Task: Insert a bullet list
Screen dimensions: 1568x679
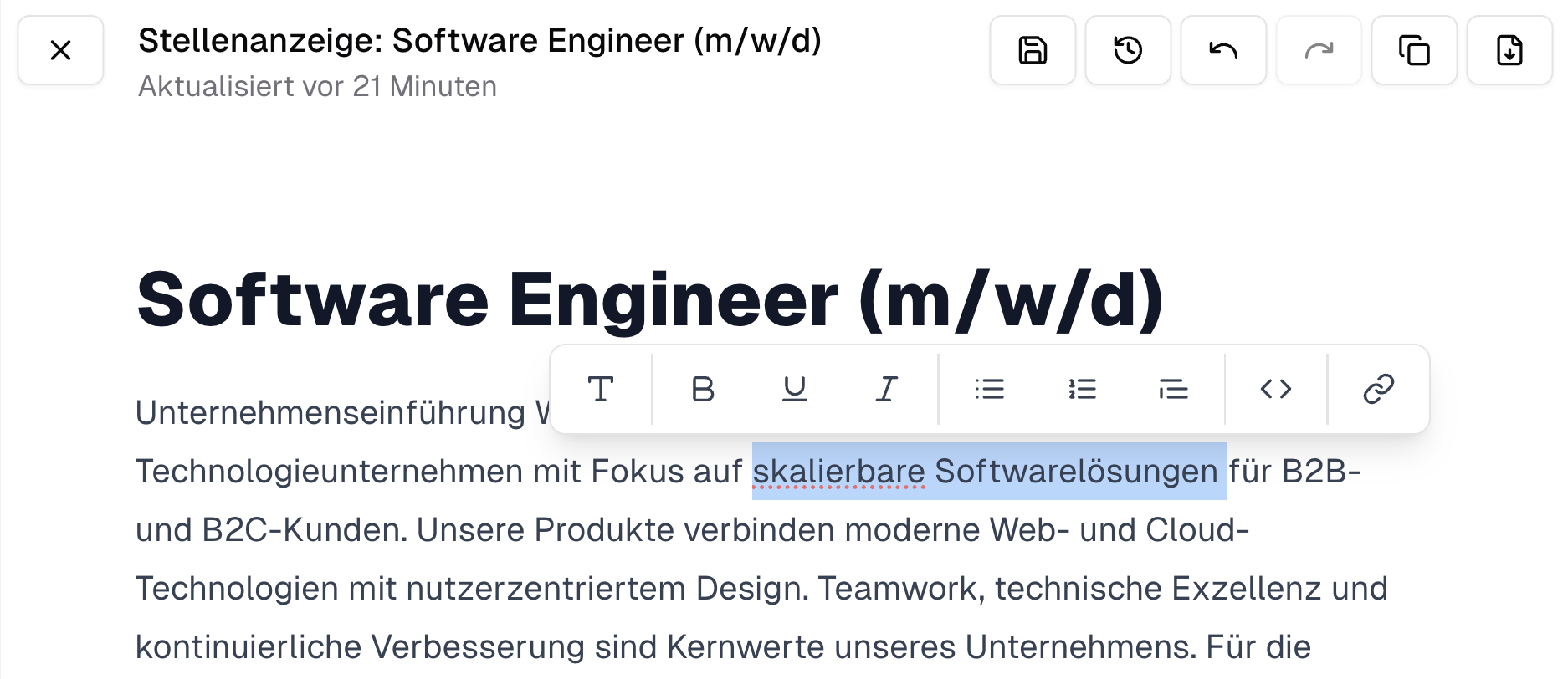Action: coord(990,388)
